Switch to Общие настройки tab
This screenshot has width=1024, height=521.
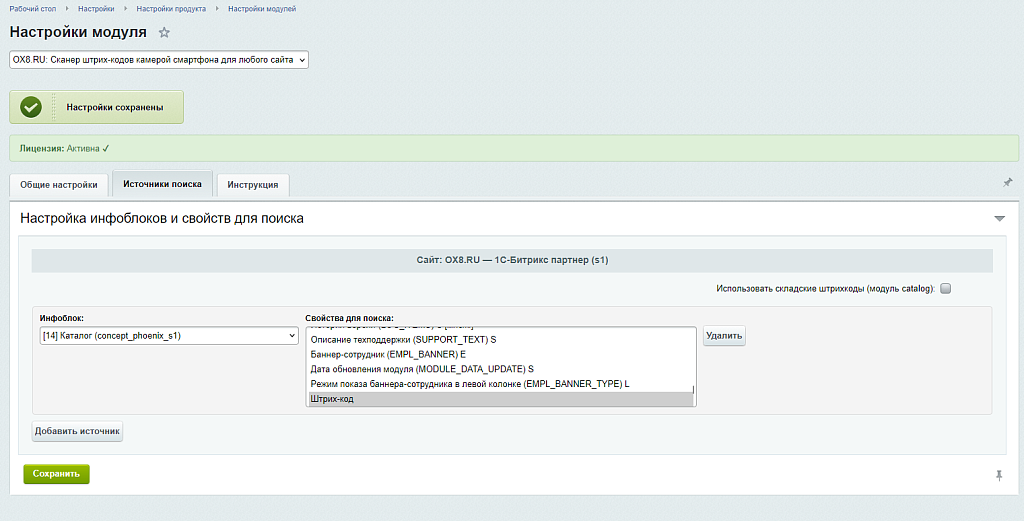pyautogui.click(x=59, y=185)
